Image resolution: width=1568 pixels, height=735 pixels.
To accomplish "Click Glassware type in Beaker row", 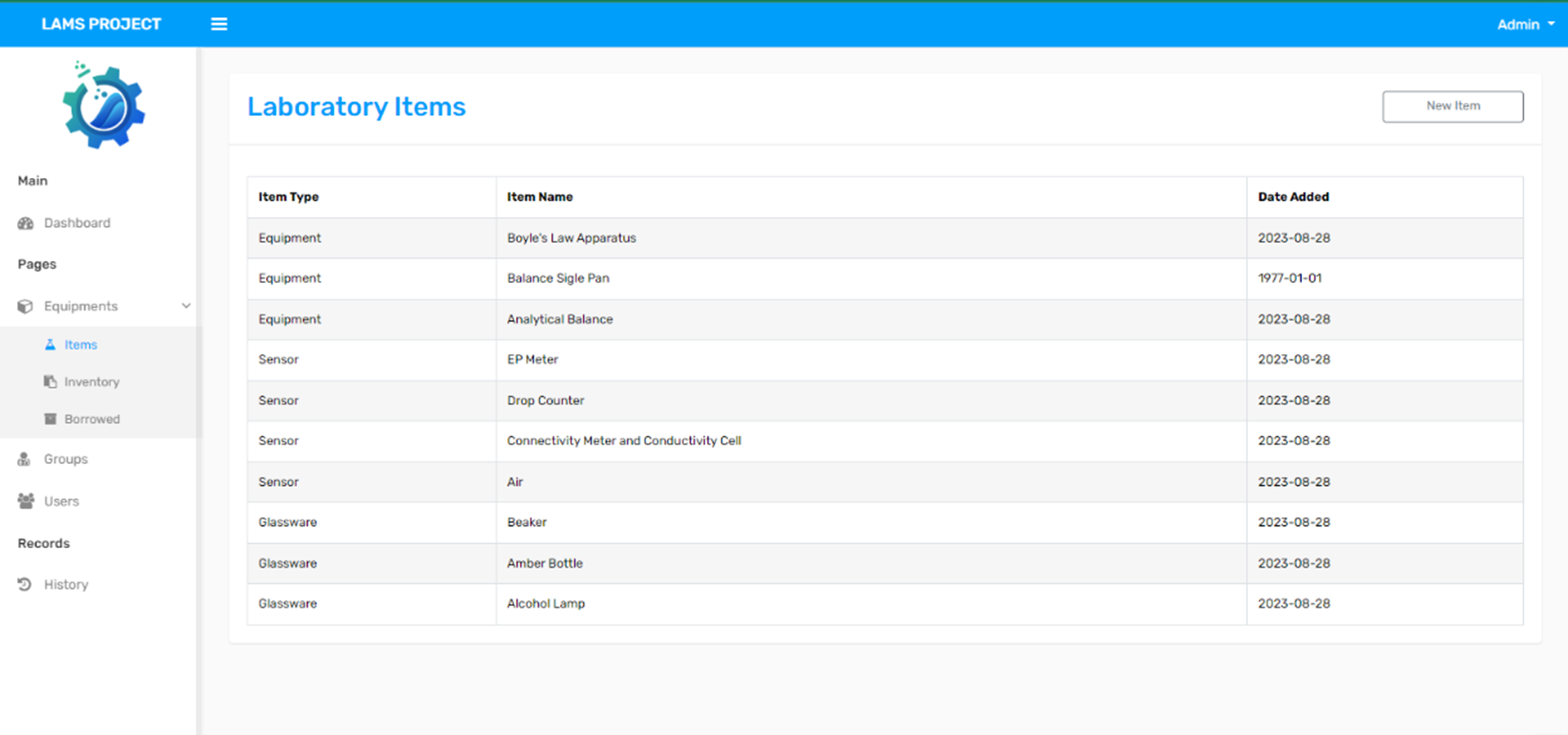I will pos(287,522).
